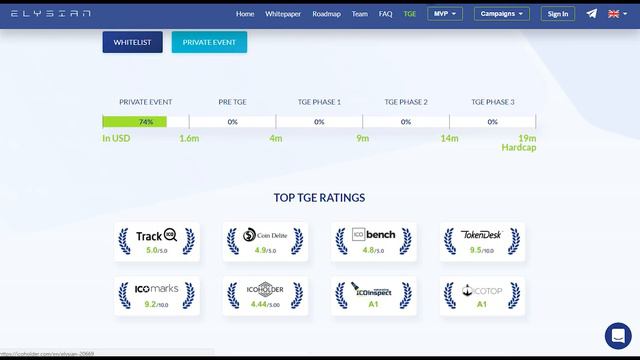640x360 pixels.
Task: Open the chat widget bubble
Action: coord(618,336)
